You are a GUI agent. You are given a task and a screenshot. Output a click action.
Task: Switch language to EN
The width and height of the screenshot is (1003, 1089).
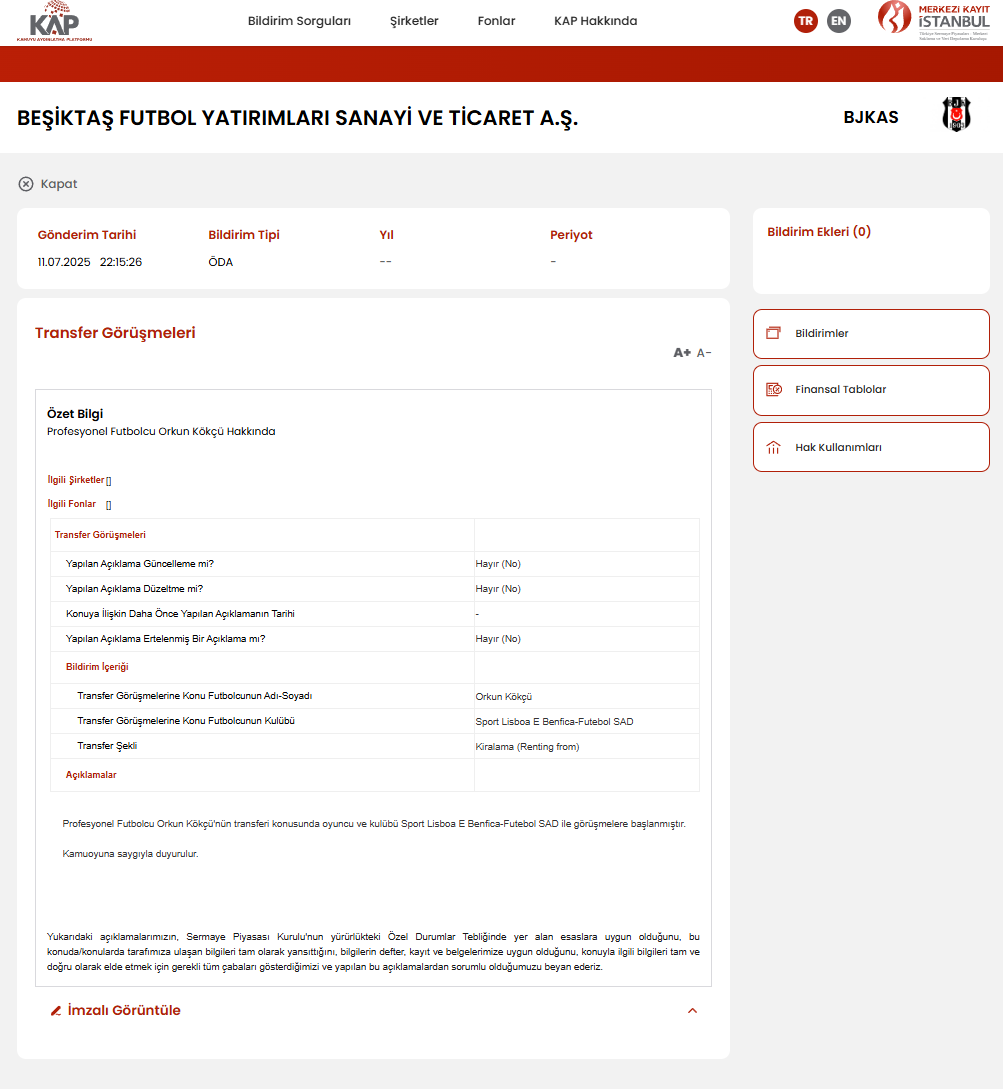tap(839, 21)
